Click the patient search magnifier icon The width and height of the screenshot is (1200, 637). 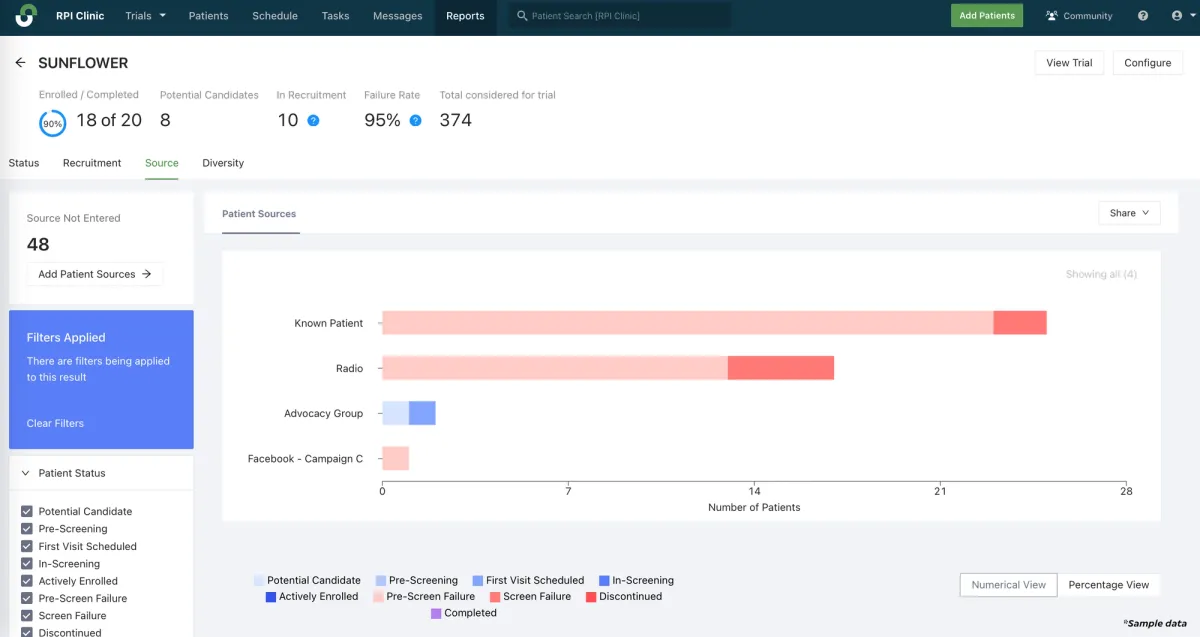click(x=521, y=16)
